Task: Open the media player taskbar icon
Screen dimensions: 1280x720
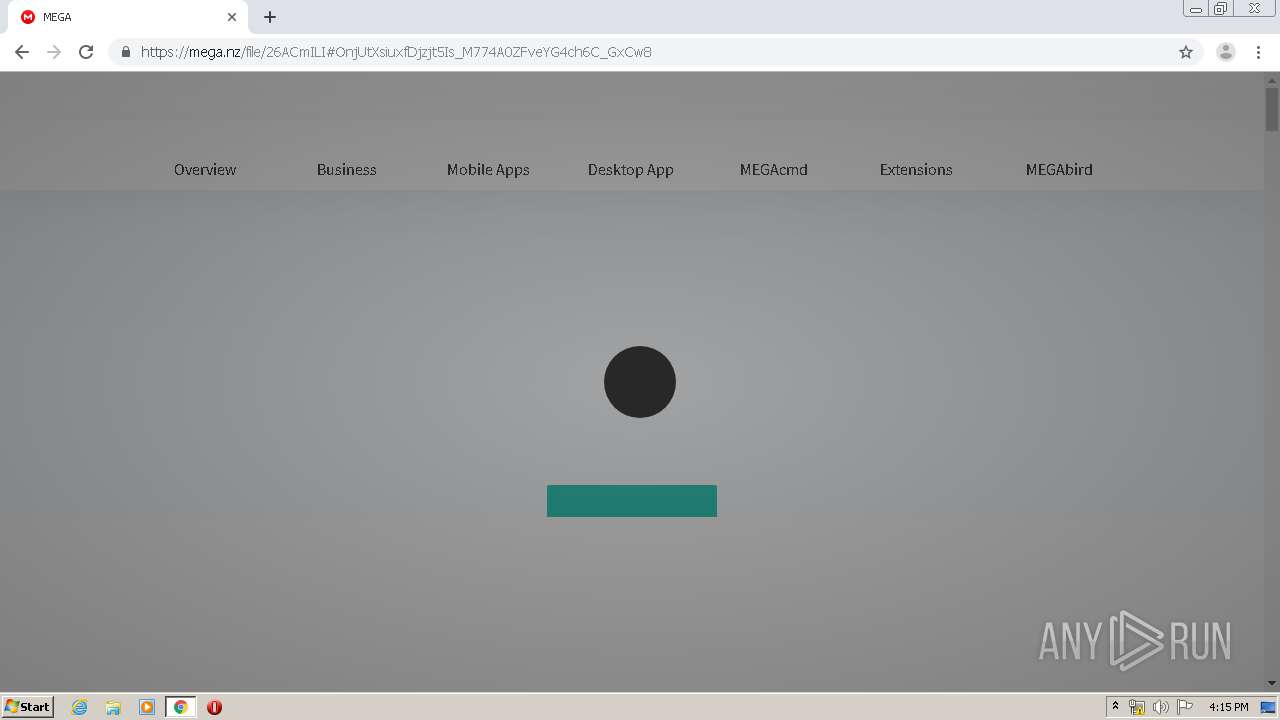Action: click(x=147, y=707)
